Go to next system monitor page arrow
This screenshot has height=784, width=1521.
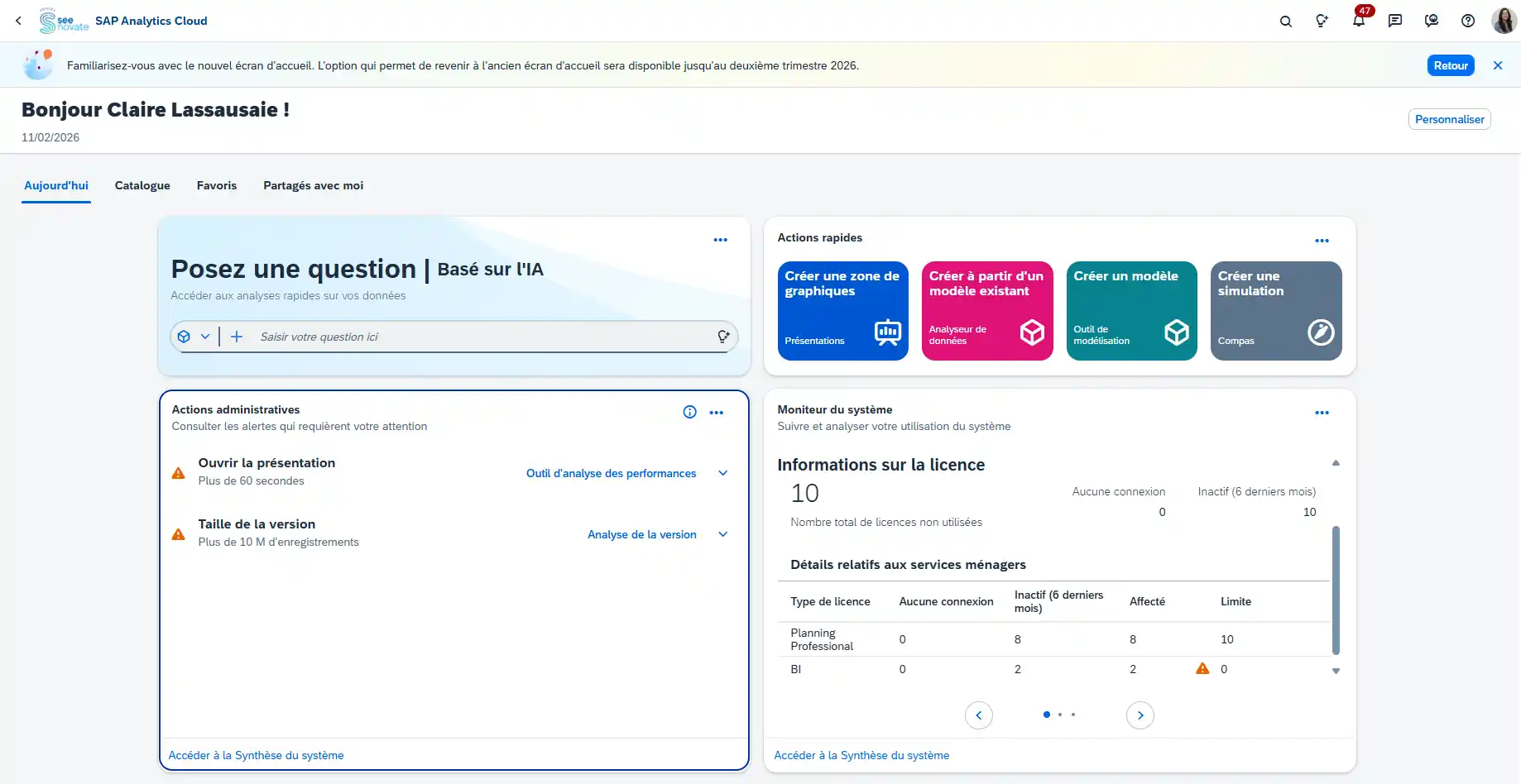pos(1140,715)
